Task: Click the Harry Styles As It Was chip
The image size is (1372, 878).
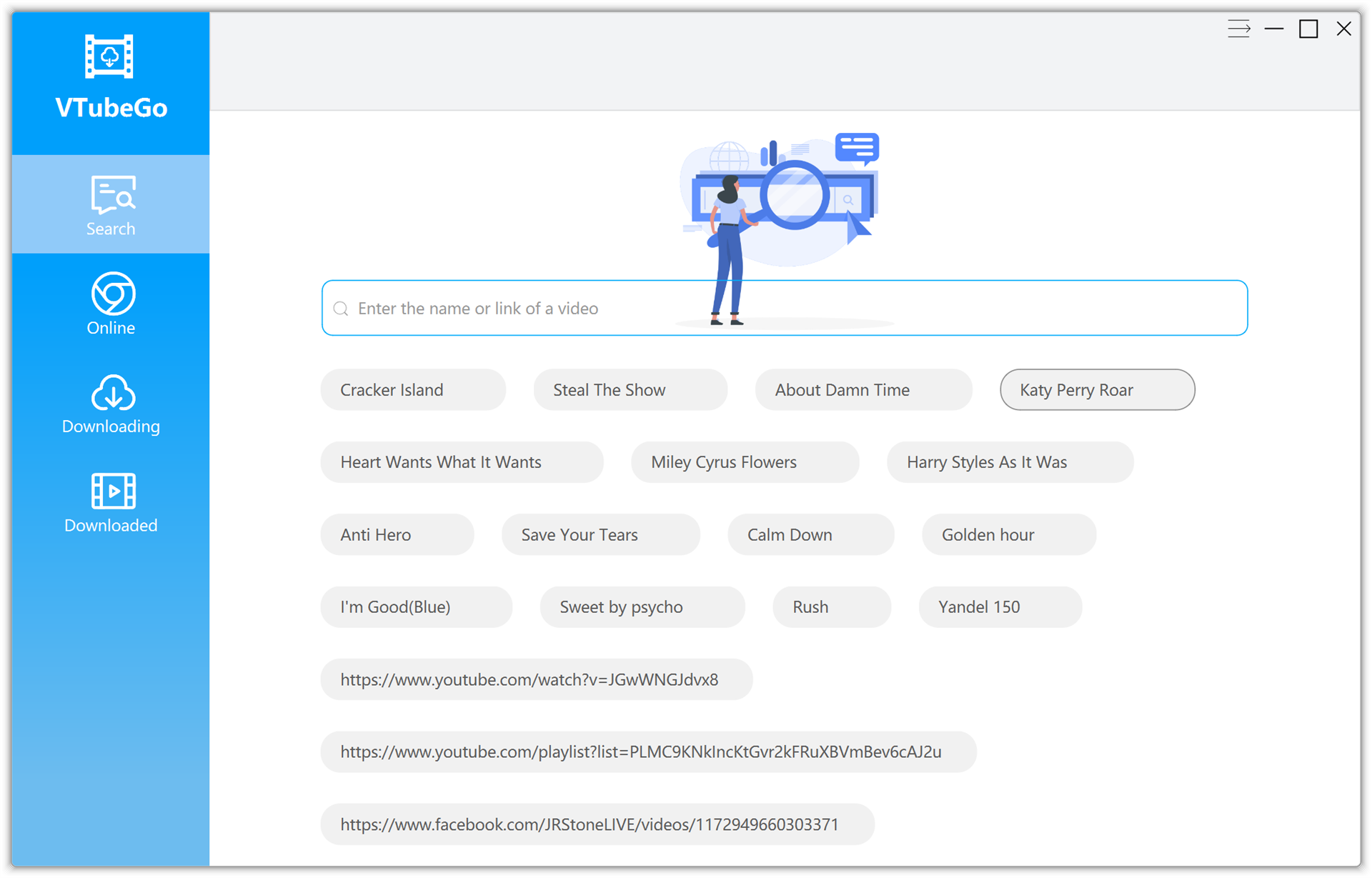Action: click(x=1009, y=462)
